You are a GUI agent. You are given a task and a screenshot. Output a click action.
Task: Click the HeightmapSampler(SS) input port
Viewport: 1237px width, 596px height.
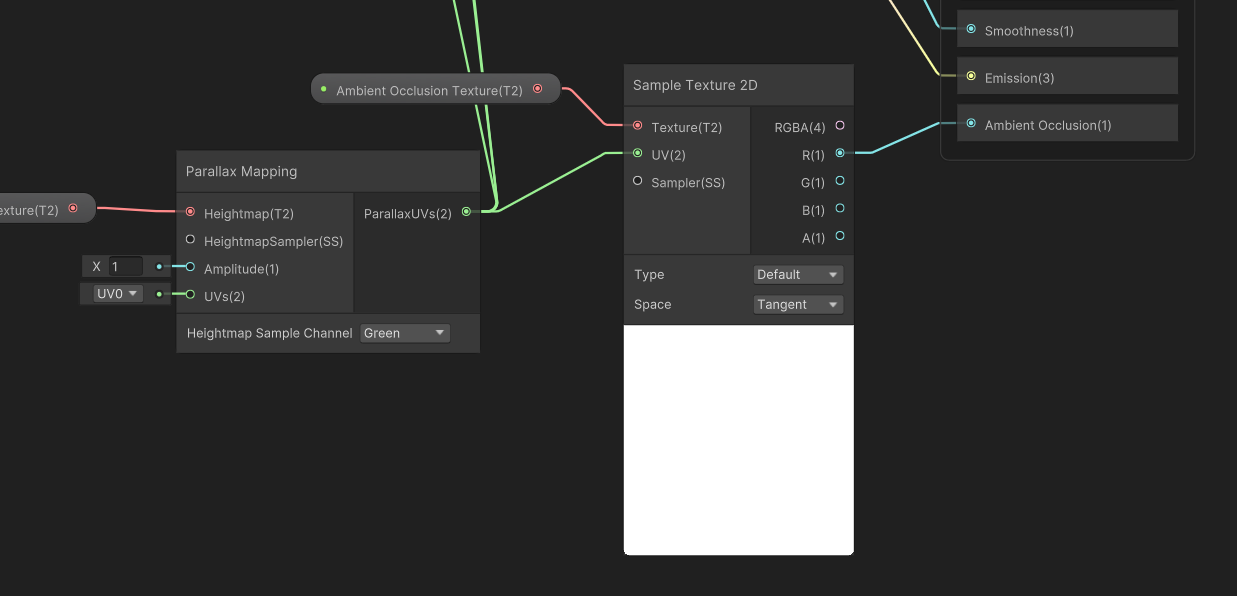coord(190,240)
